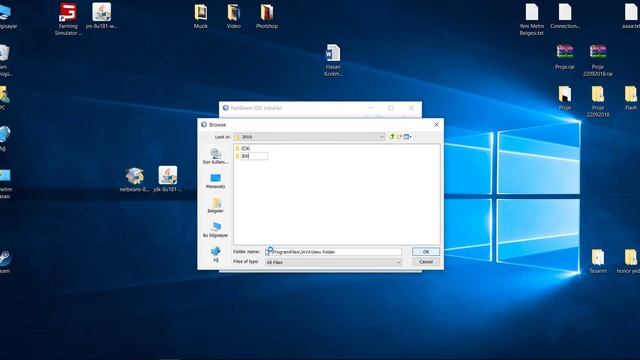Click the Folder name input field

(333, 252)
